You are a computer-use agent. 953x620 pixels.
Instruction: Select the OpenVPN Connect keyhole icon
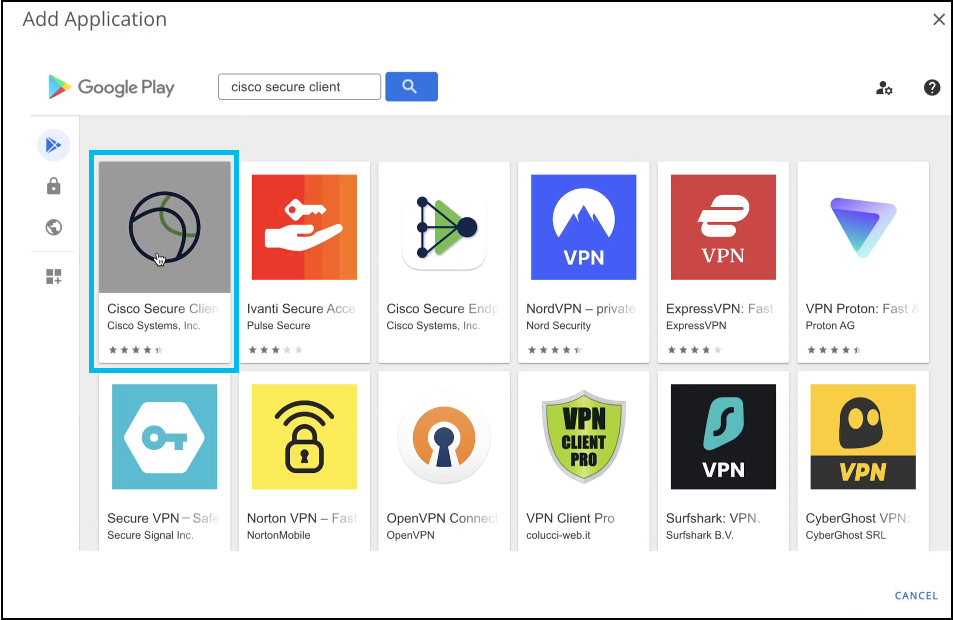point(444,436)
